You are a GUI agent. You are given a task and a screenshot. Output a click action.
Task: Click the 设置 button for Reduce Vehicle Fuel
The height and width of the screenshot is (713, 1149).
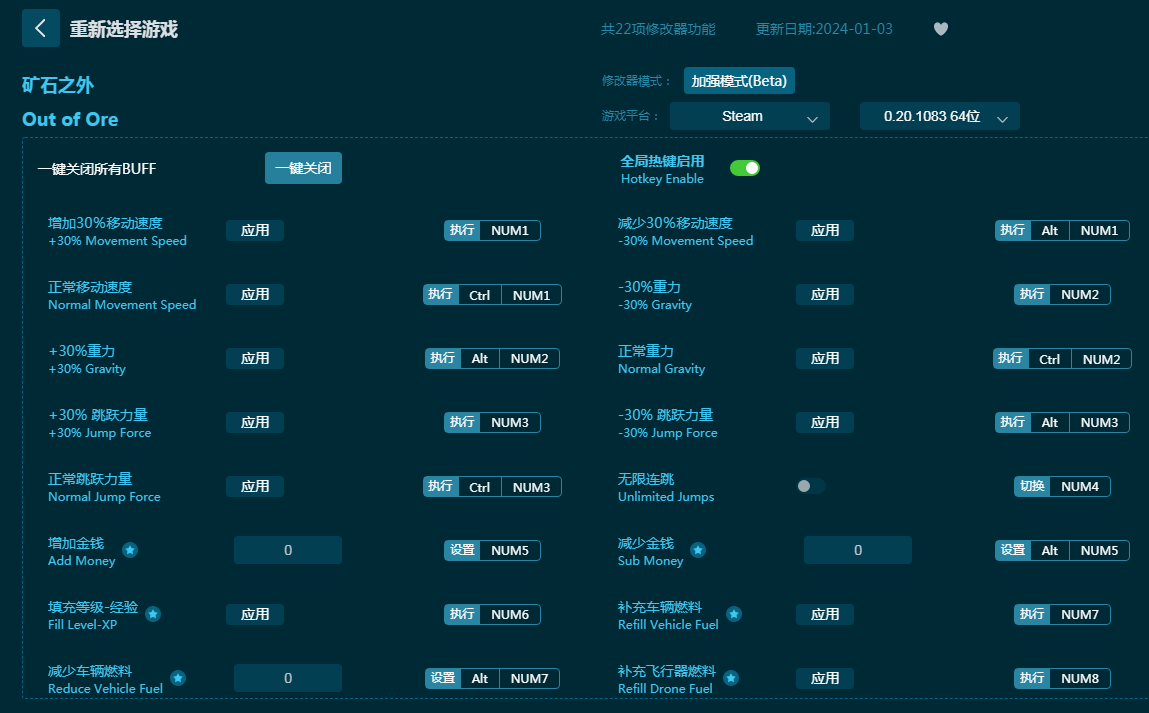(443, 679)
